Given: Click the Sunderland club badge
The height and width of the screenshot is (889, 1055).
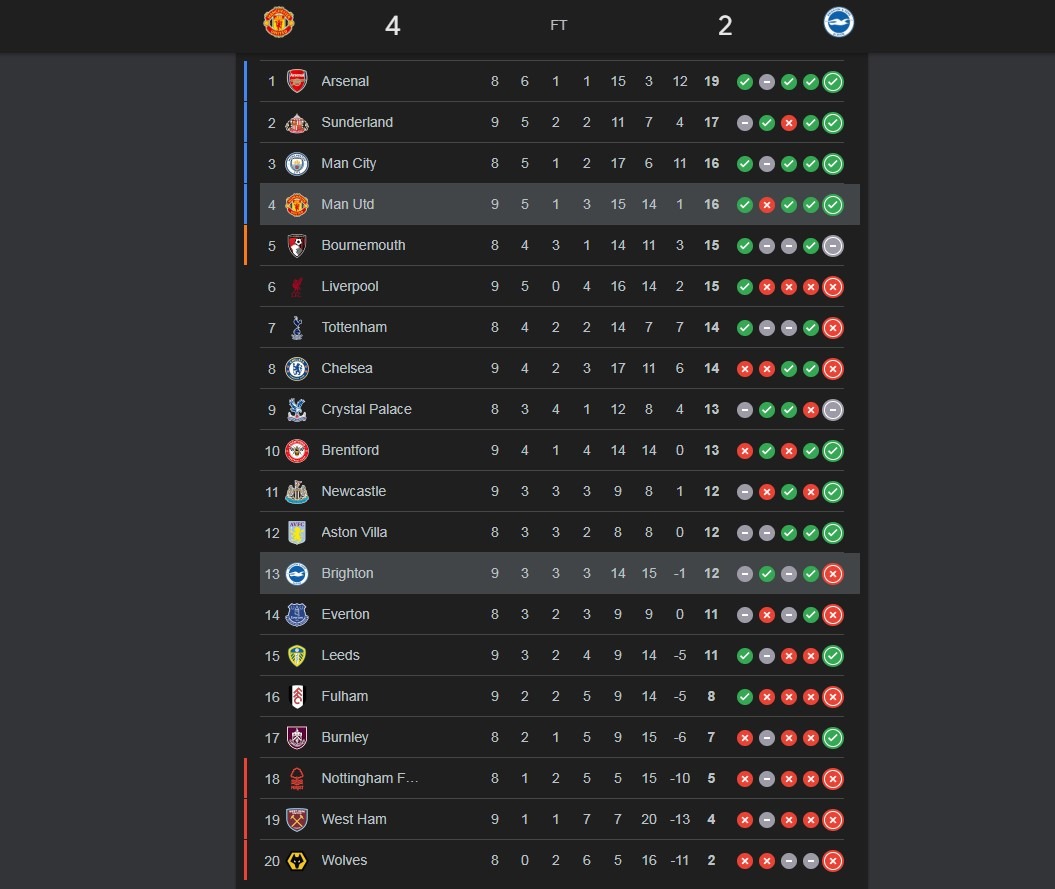Looking at the screenshot, I should [297, 122].
